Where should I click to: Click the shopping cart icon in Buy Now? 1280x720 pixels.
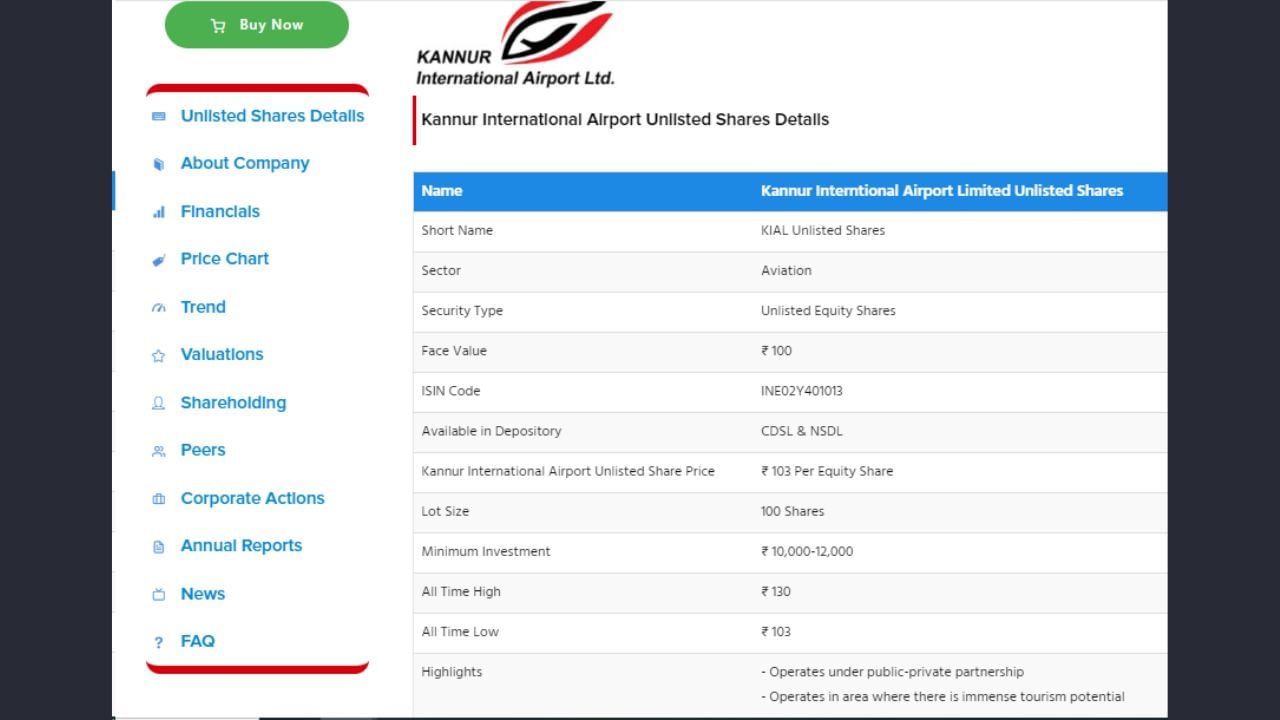click(218, 25)
